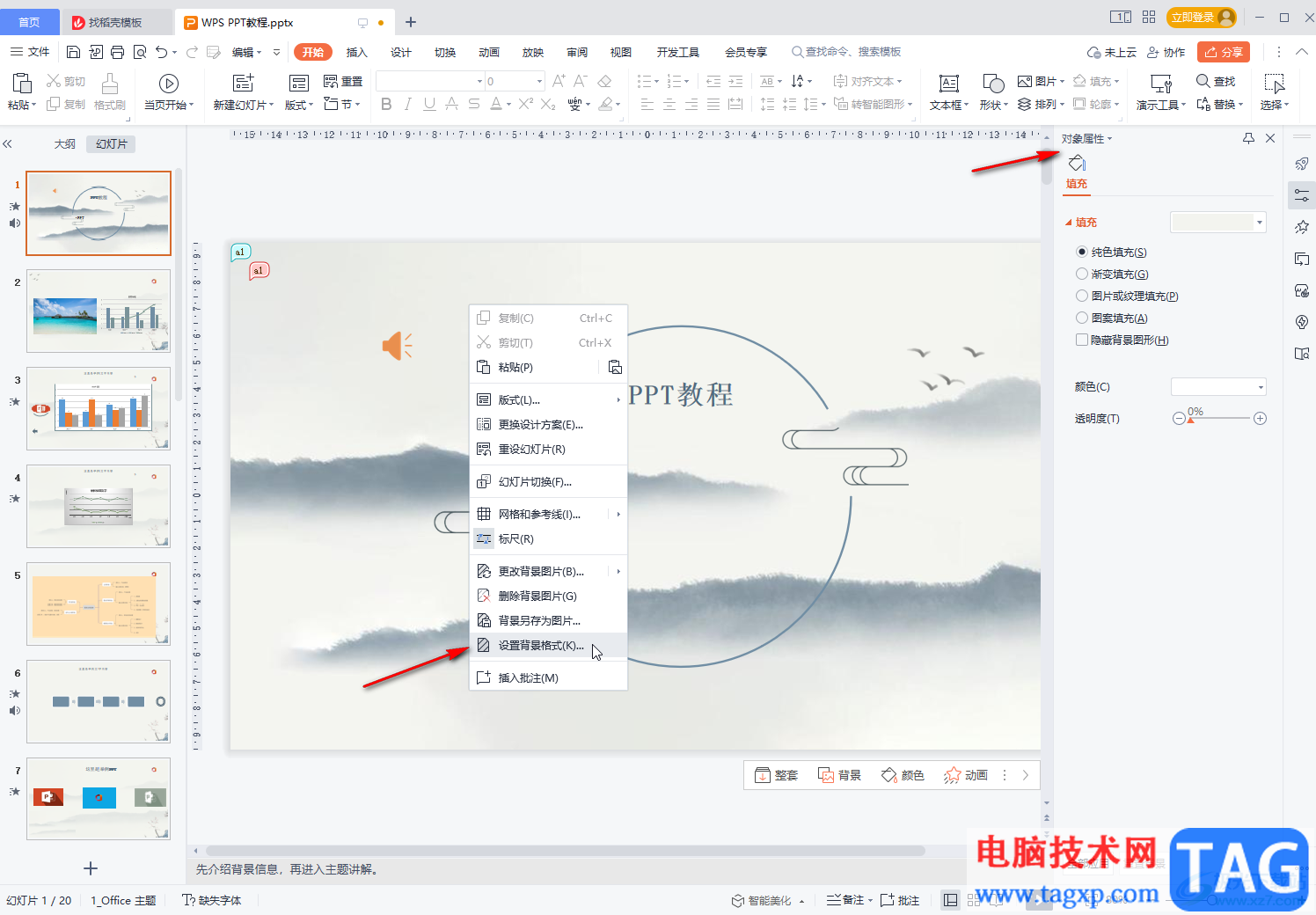Enable the 隐藏背景图形 checkbox
The height and width of the screenshot is (915, 1316).
(1082, 340)
